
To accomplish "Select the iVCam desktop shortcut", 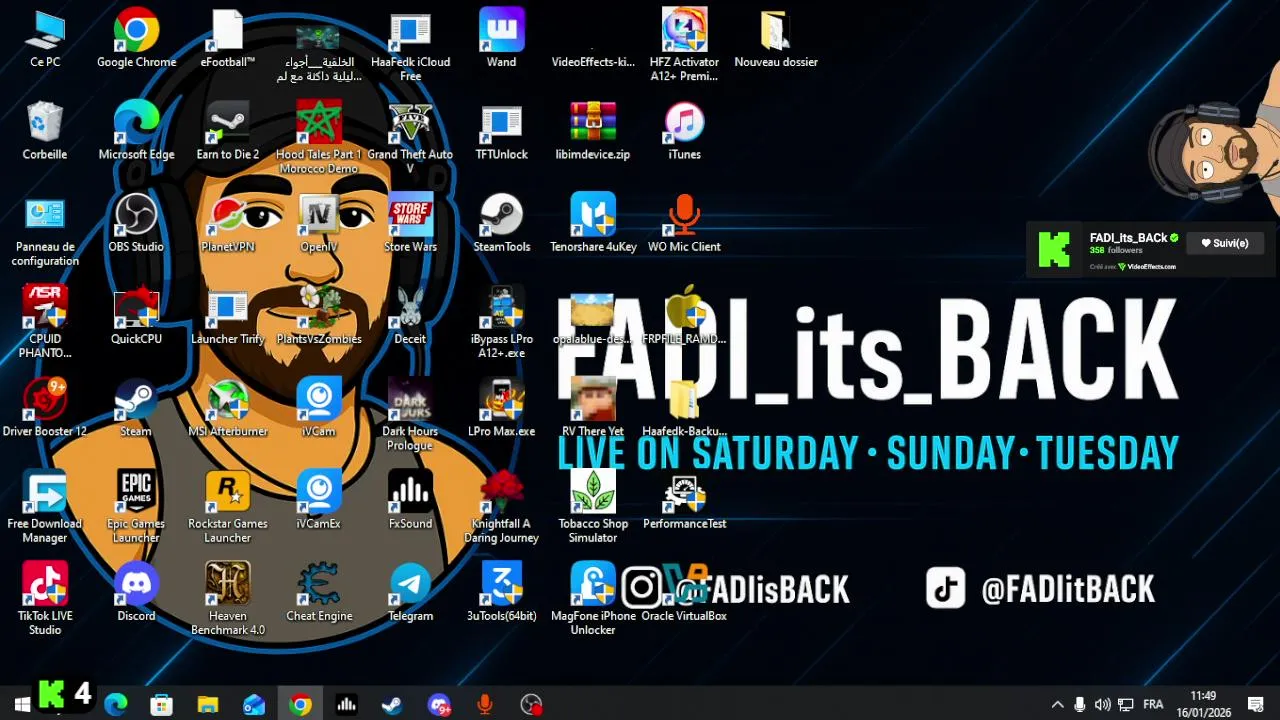I will pos(319,409).
